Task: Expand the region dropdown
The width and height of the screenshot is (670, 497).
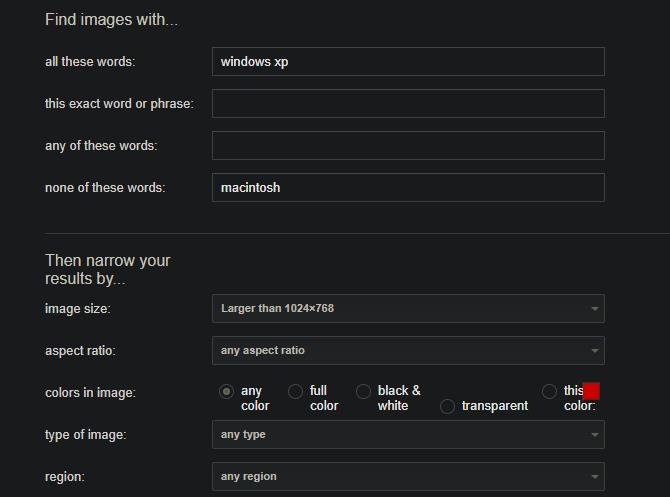Action: tap(407, 476)
